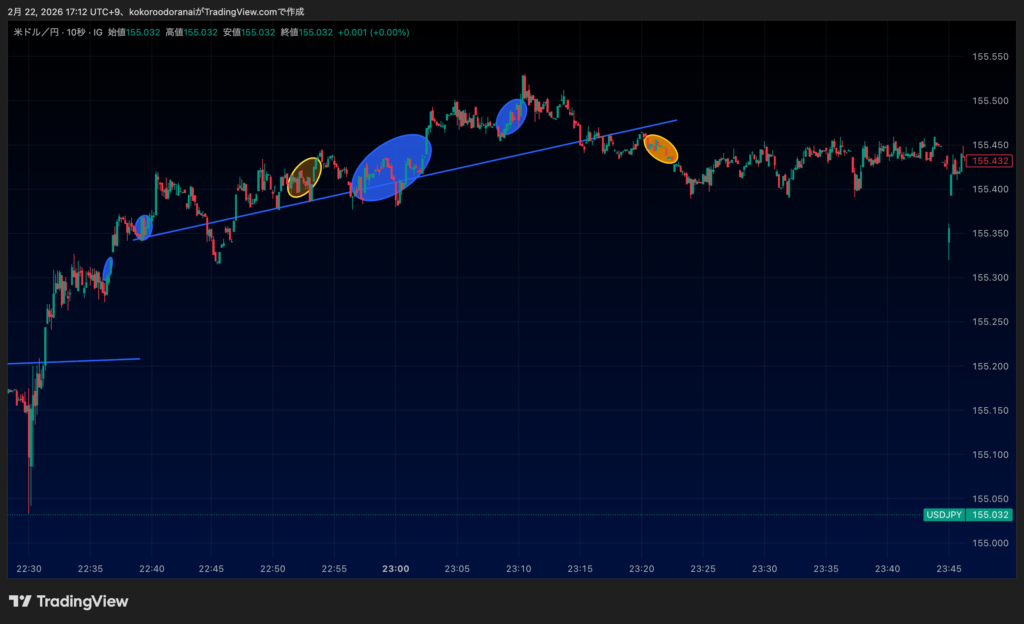The height and width of the screenshot is (624, 1024).
Task: Click the 10秒 interval in chart legend
Action: click(76, 32)
